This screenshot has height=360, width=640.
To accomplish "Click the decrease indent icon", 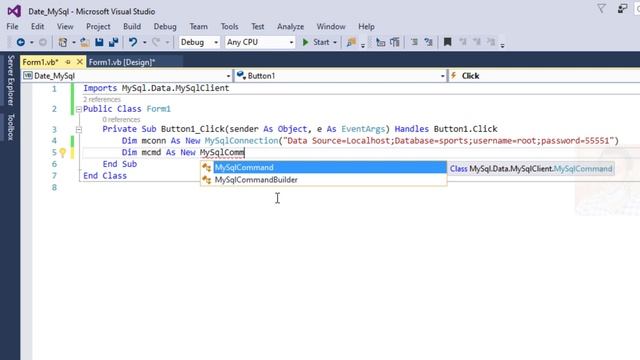I will pyautogui.click(x=380, y=42).
